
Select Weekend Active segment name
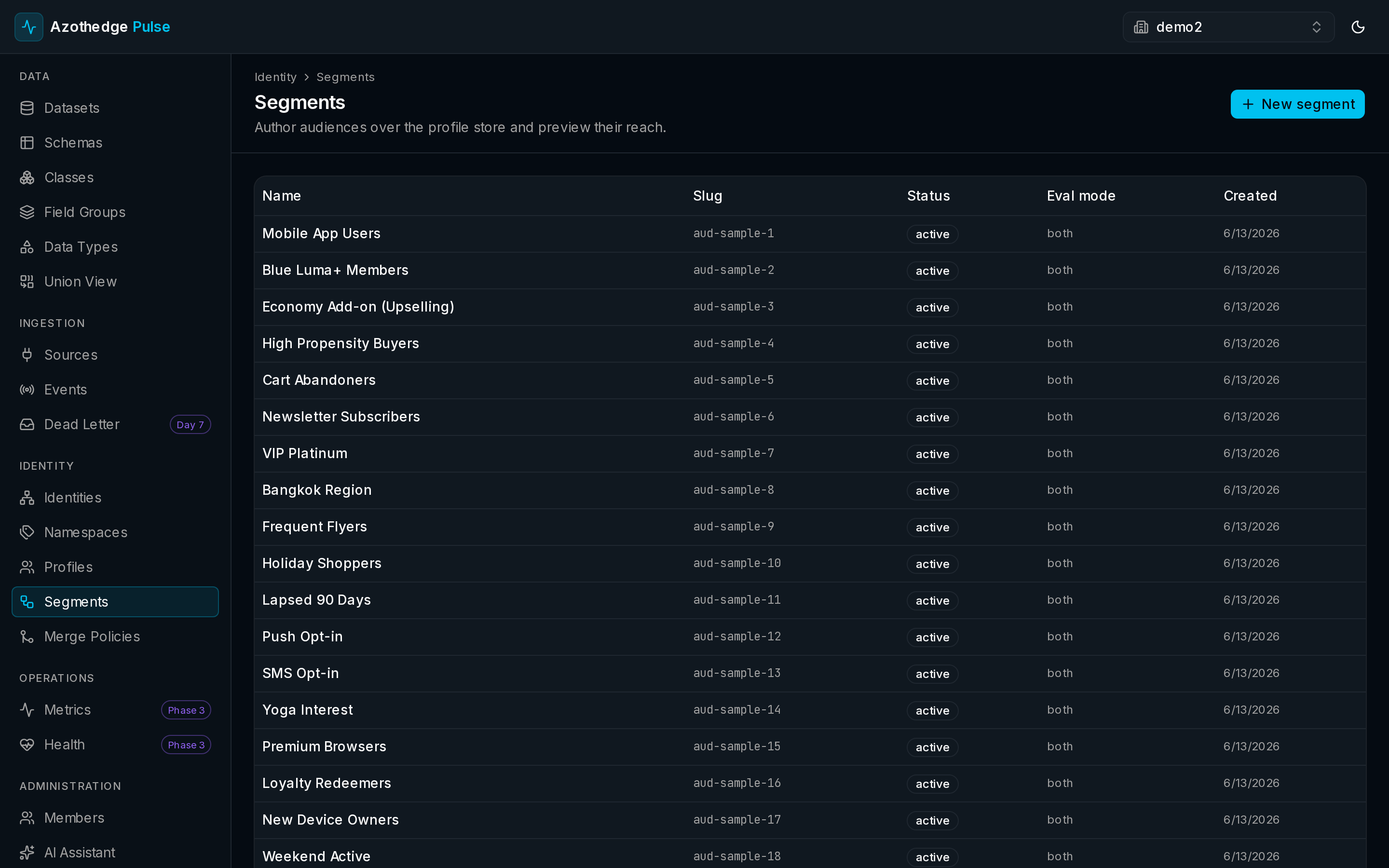[316, 856]
